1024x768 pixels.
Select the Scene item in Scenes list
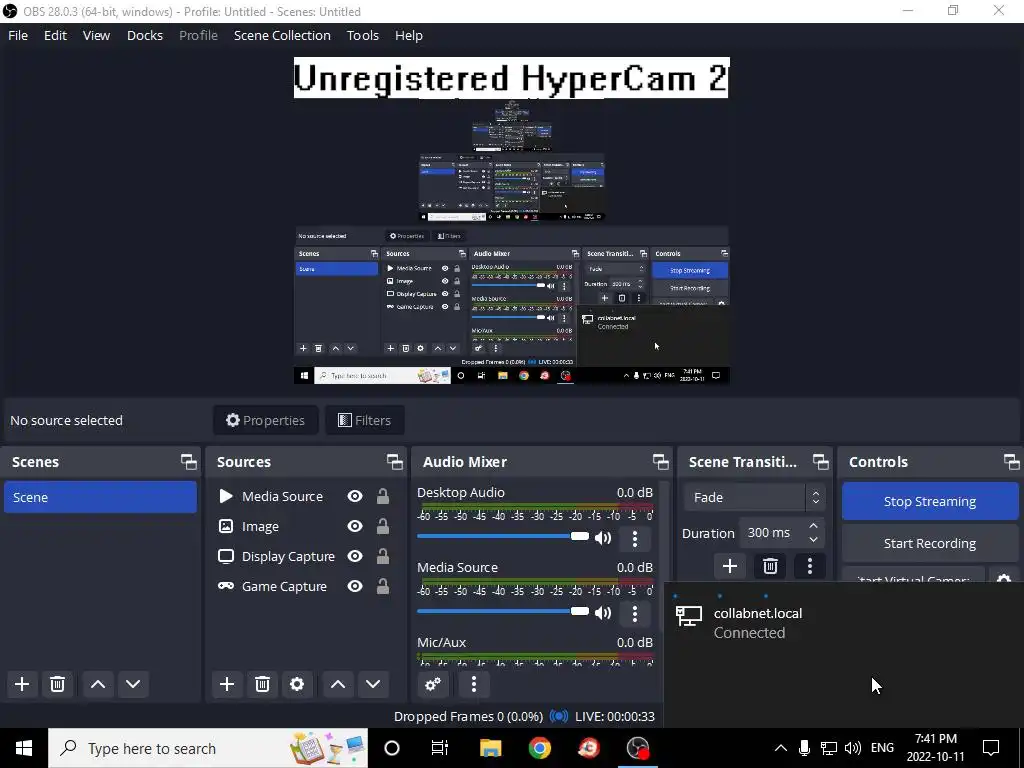[100, 497]
